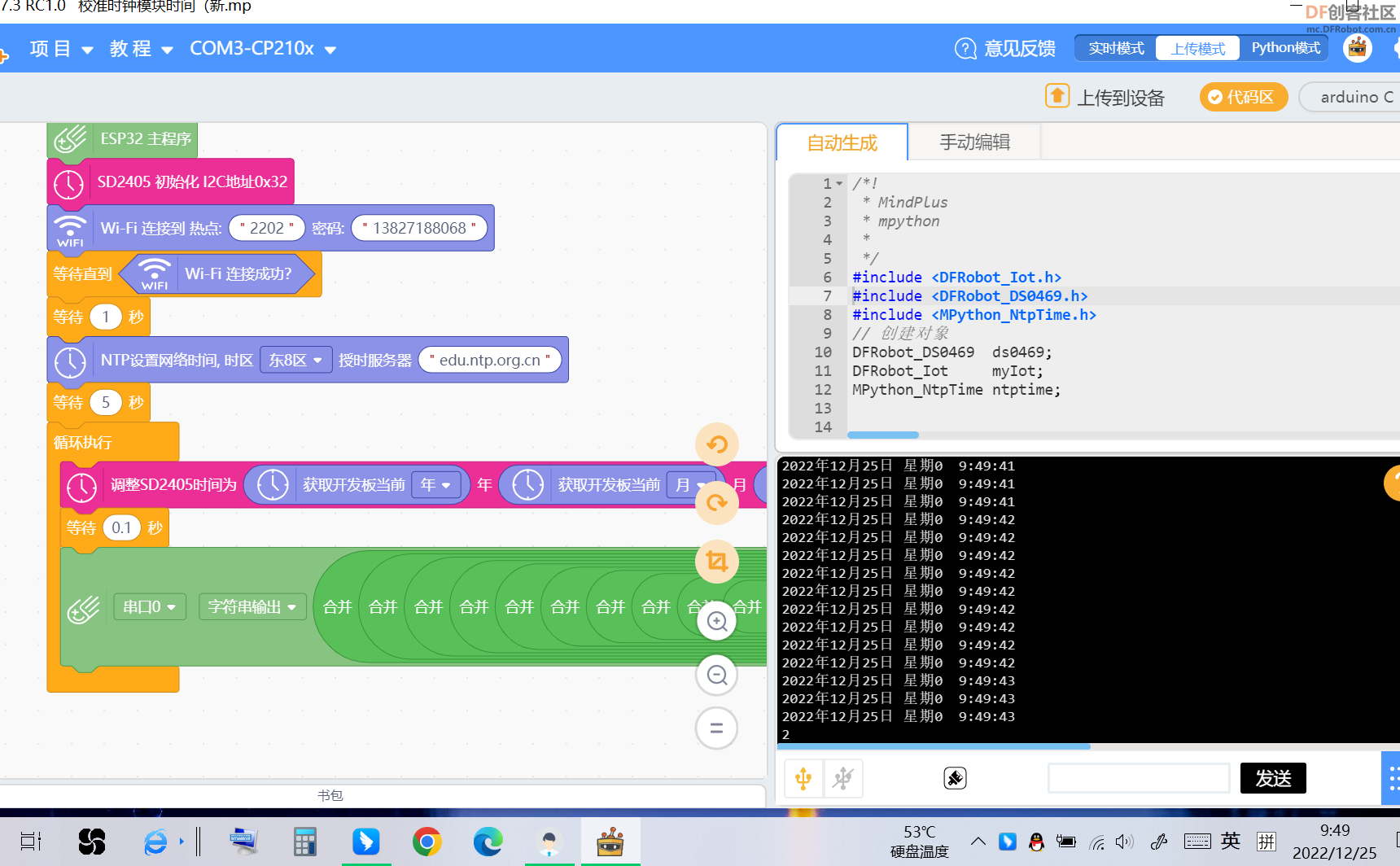
Task: Edit the wait 0.1 seconds value
Action: (x=121, y=527)
